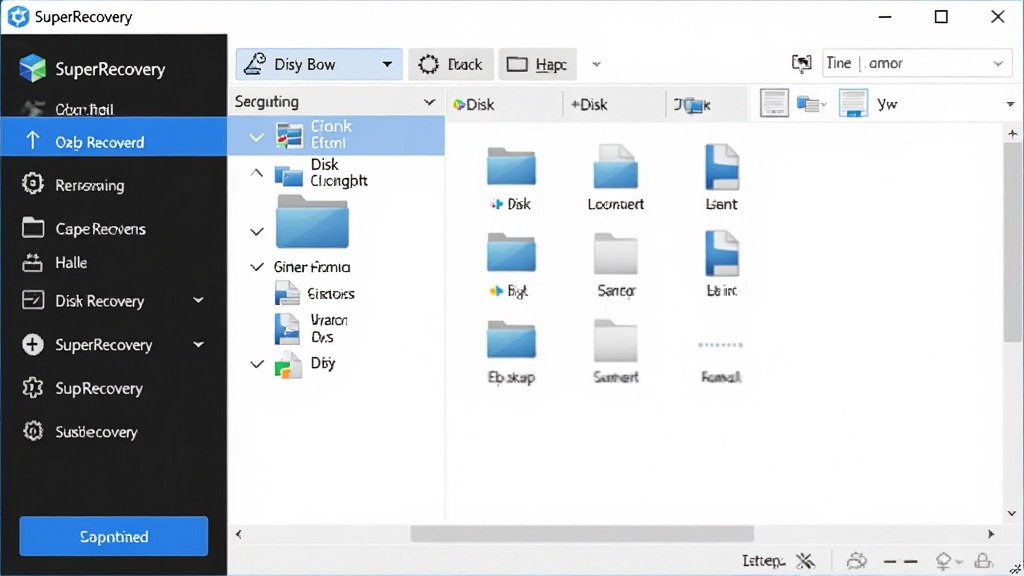
Task: Select the Eisrtoies tree item
Action: (315, 293)
